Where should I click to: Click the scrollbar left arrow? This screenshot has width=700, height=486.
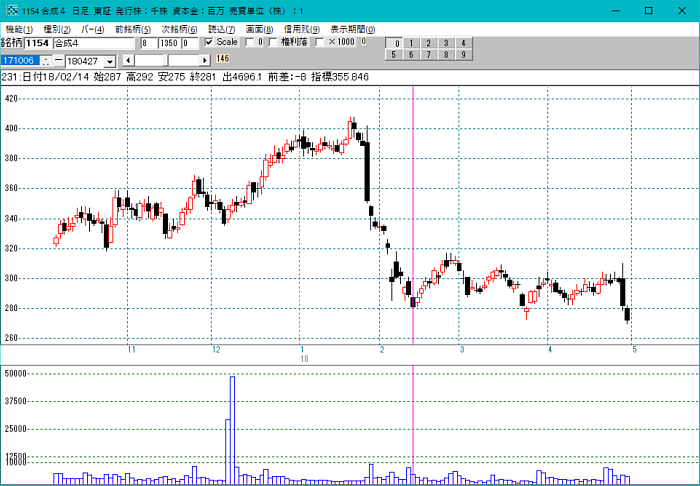point(127,61)
